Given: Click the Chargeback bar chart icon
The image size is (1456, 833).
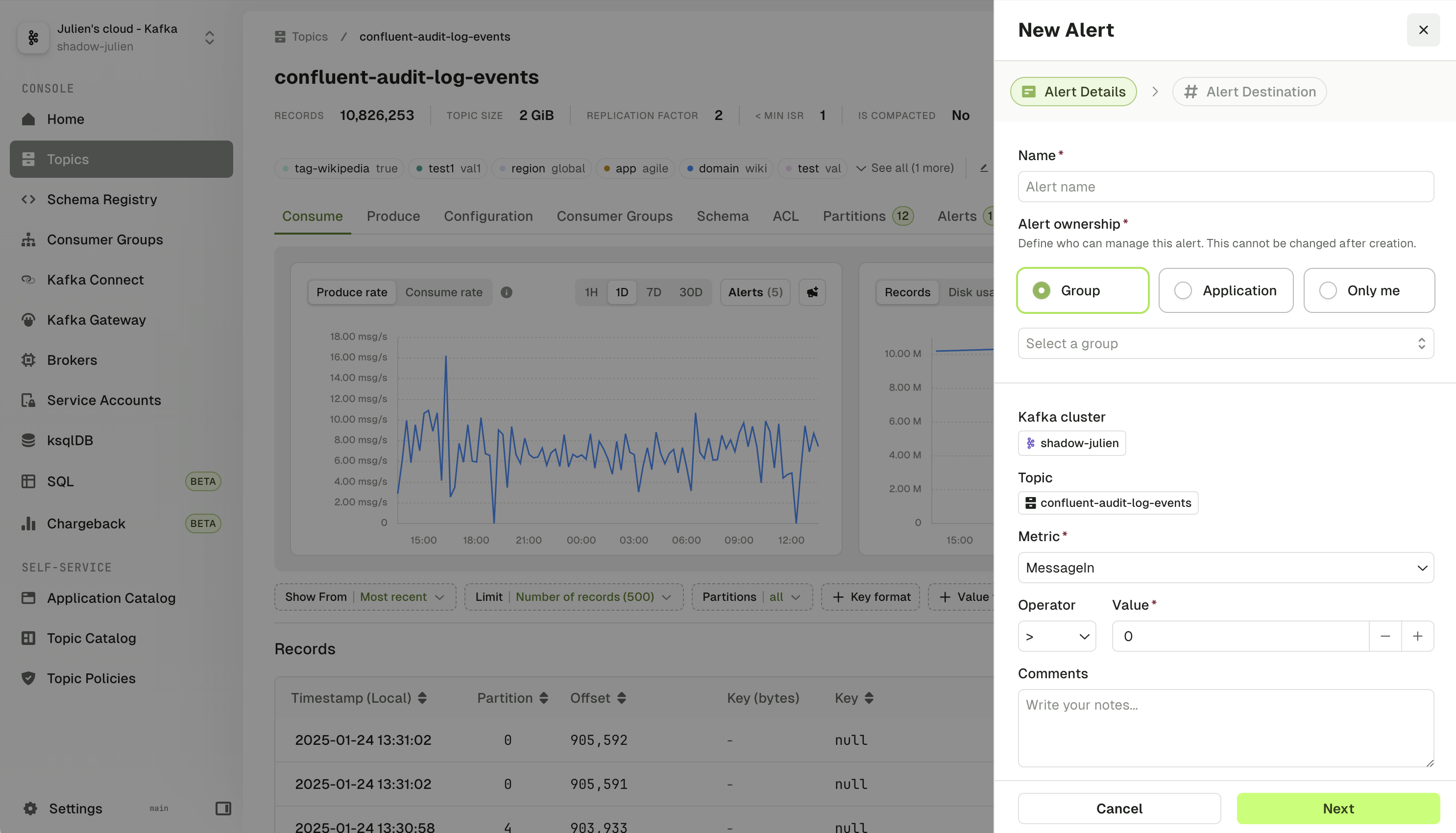Looking at the screenshot, I should tap(28, 523).
